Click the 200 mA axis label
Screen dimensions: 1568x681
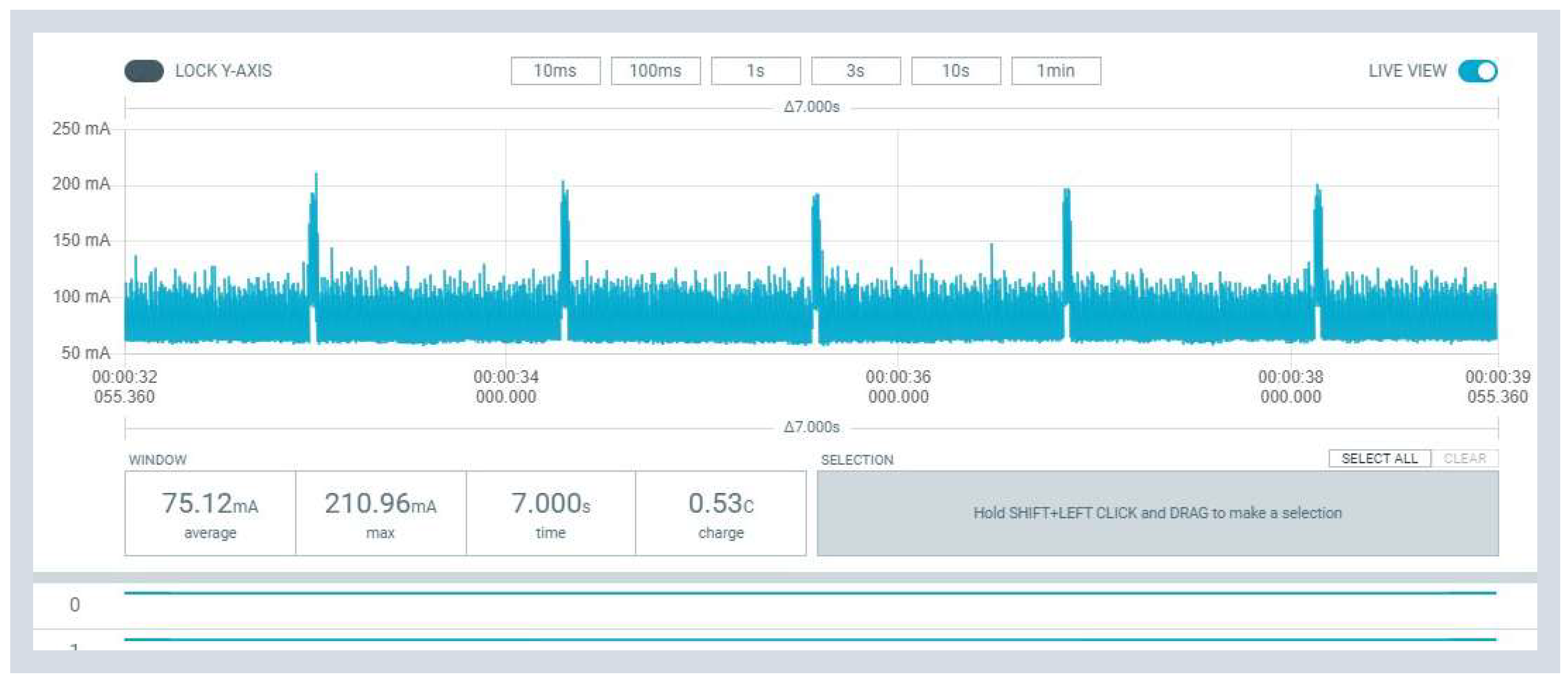(81, 184)
